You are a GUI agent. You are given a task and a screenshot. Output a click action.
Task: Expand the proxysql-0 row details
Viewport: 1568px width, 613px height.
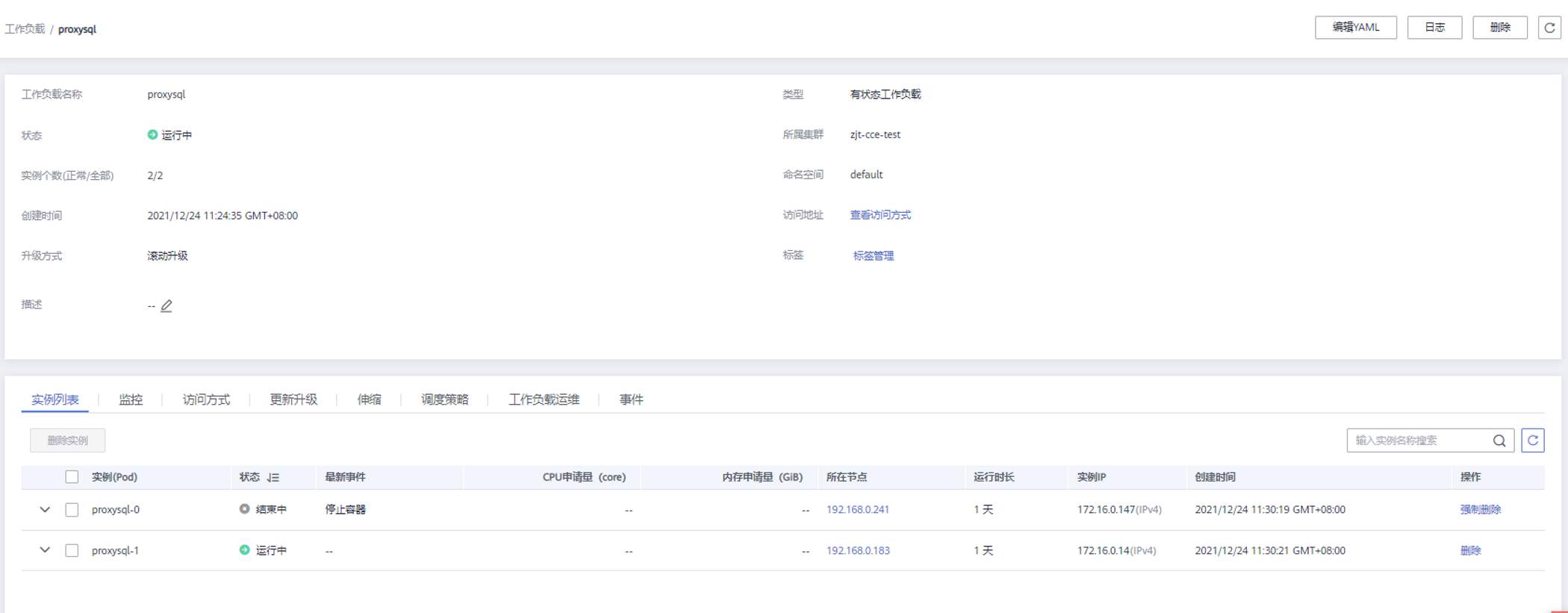[45, 510]
